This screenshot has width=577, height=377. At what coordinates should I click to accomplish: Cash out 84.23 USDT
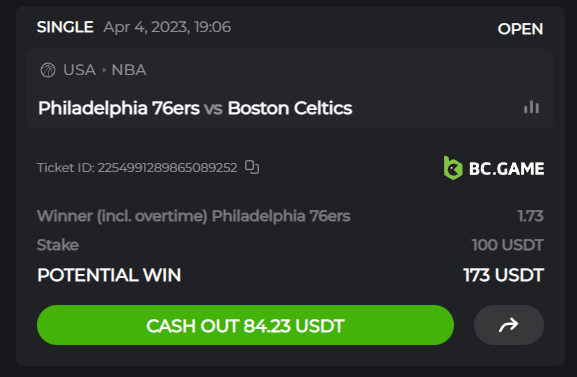[x=245, y=325]
